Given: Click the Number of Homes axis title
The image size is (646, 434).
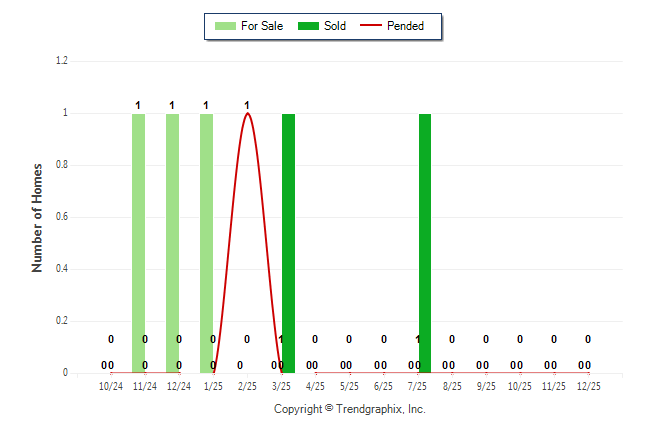Looking at the screenshot, I should point(38,217).
